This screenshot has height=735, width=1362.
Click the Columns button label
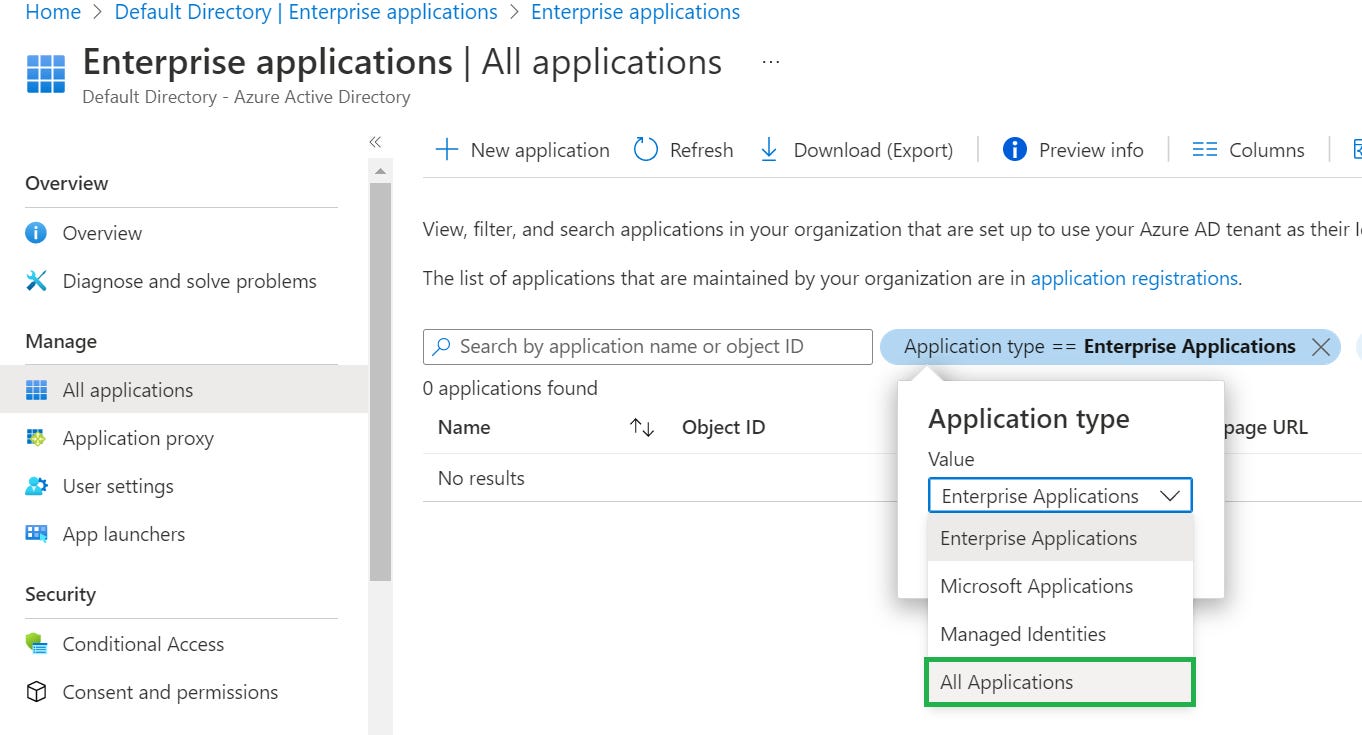point(1266,150)
